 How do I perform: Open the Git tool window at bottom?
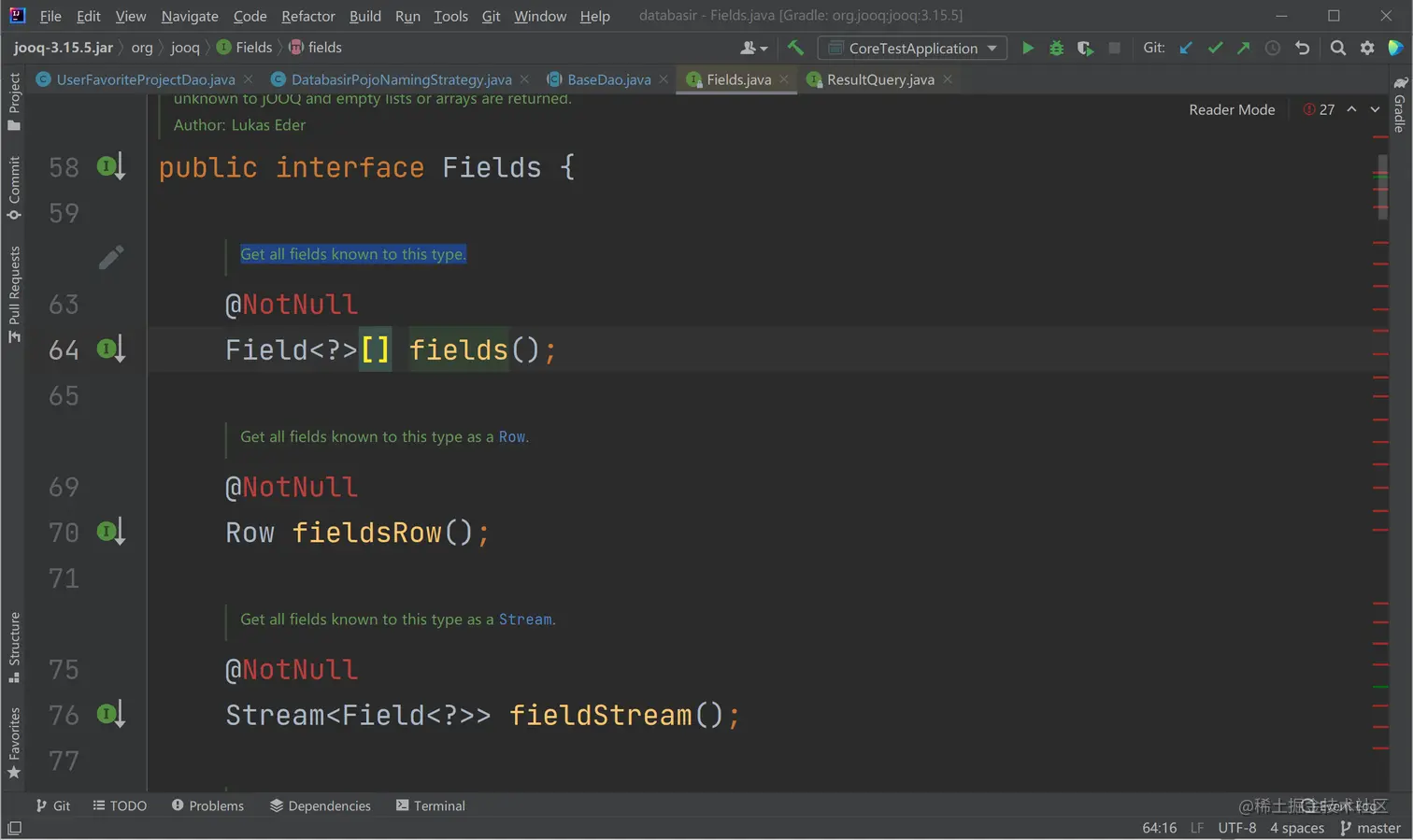coord(53,805)
